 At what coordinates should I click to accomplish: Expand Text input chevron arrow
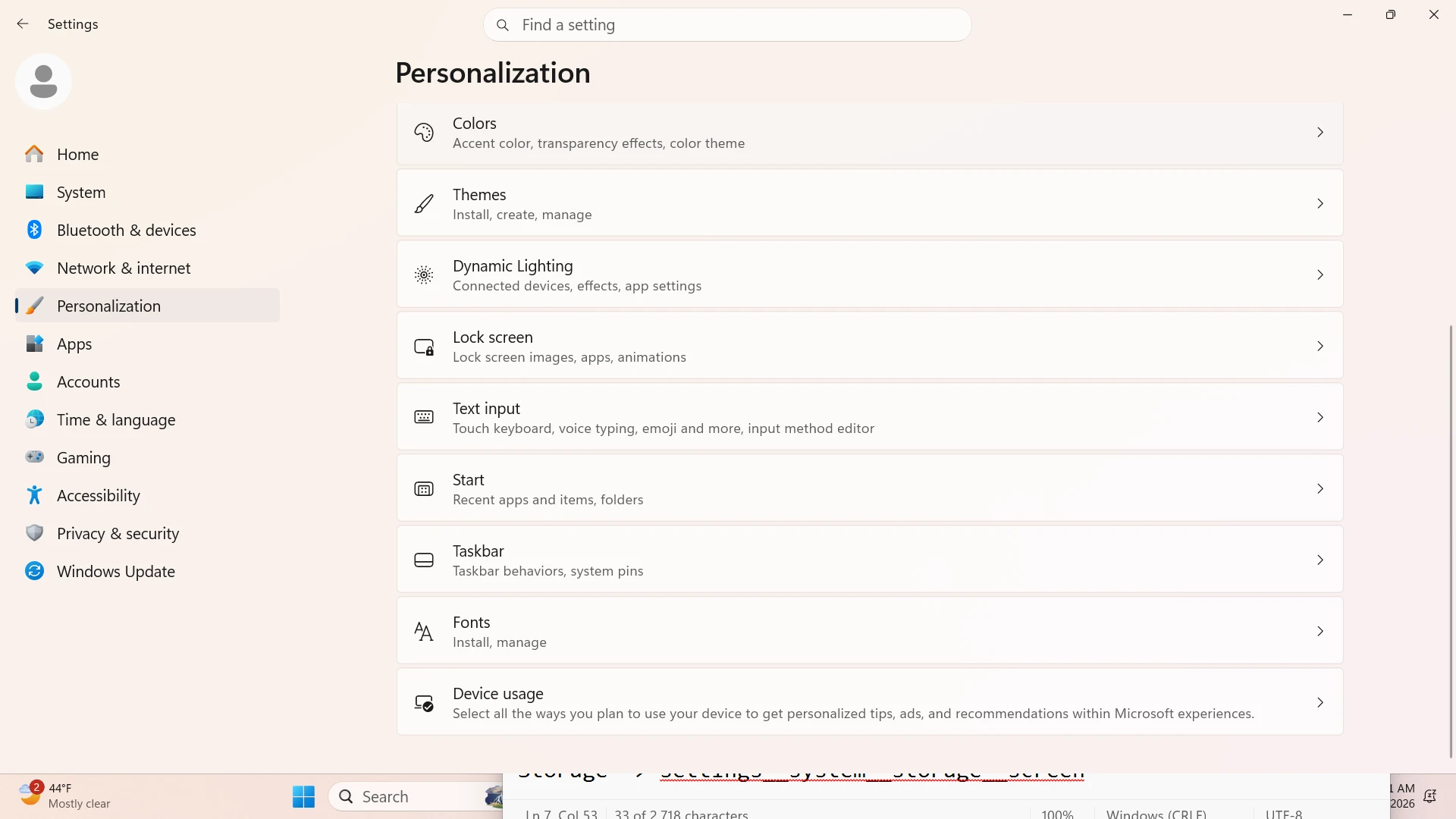pos(1320,418)
